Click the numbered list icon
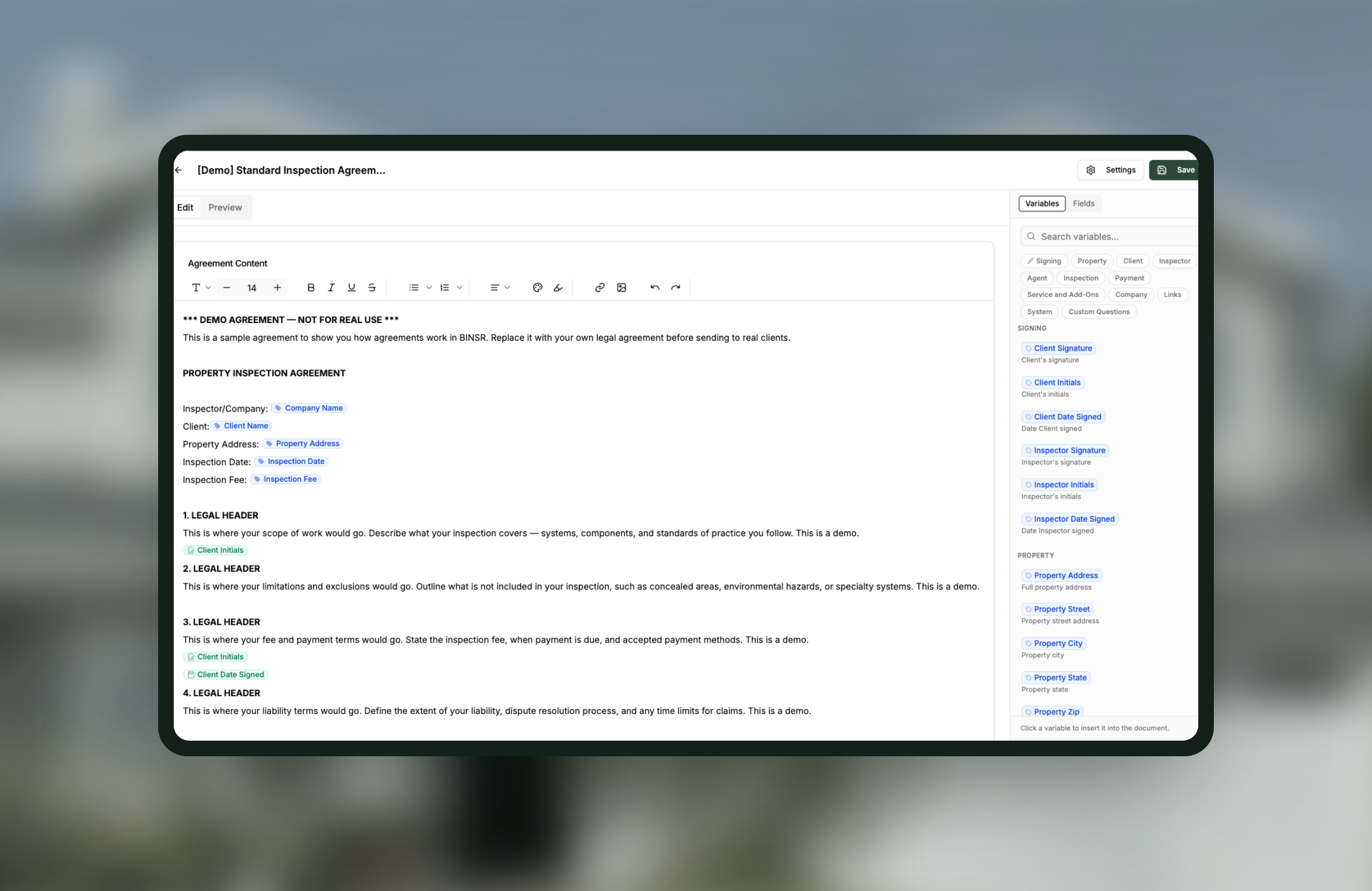Screen dimensions: 1372x891 pyautogui.click(x=444, y=287)
